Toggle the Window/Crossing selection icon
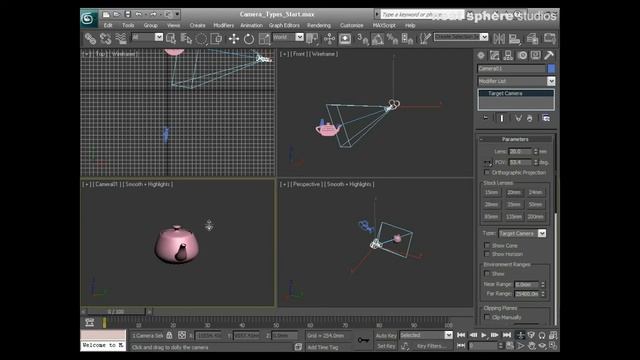Viewport: 640px width, 360px height. [216, 39]
